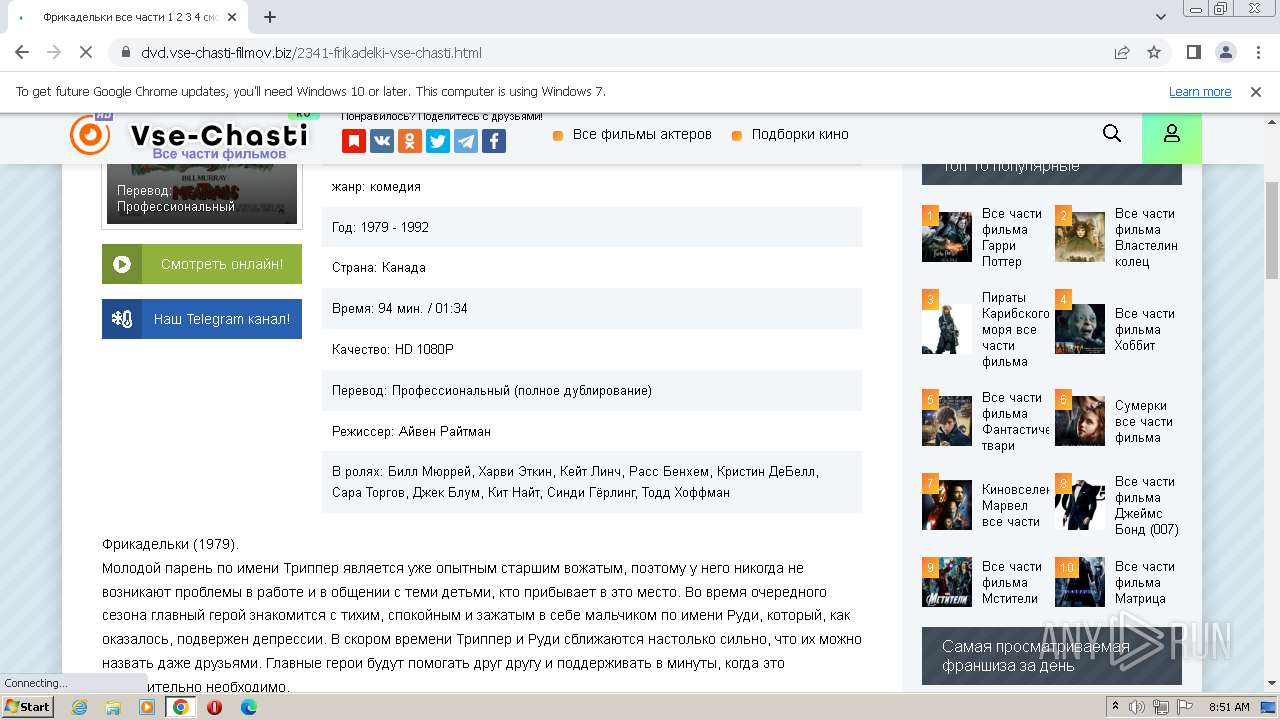This screenshot has height=720, width=1280.
Task: Share page on VK
Action: [382, 141]
